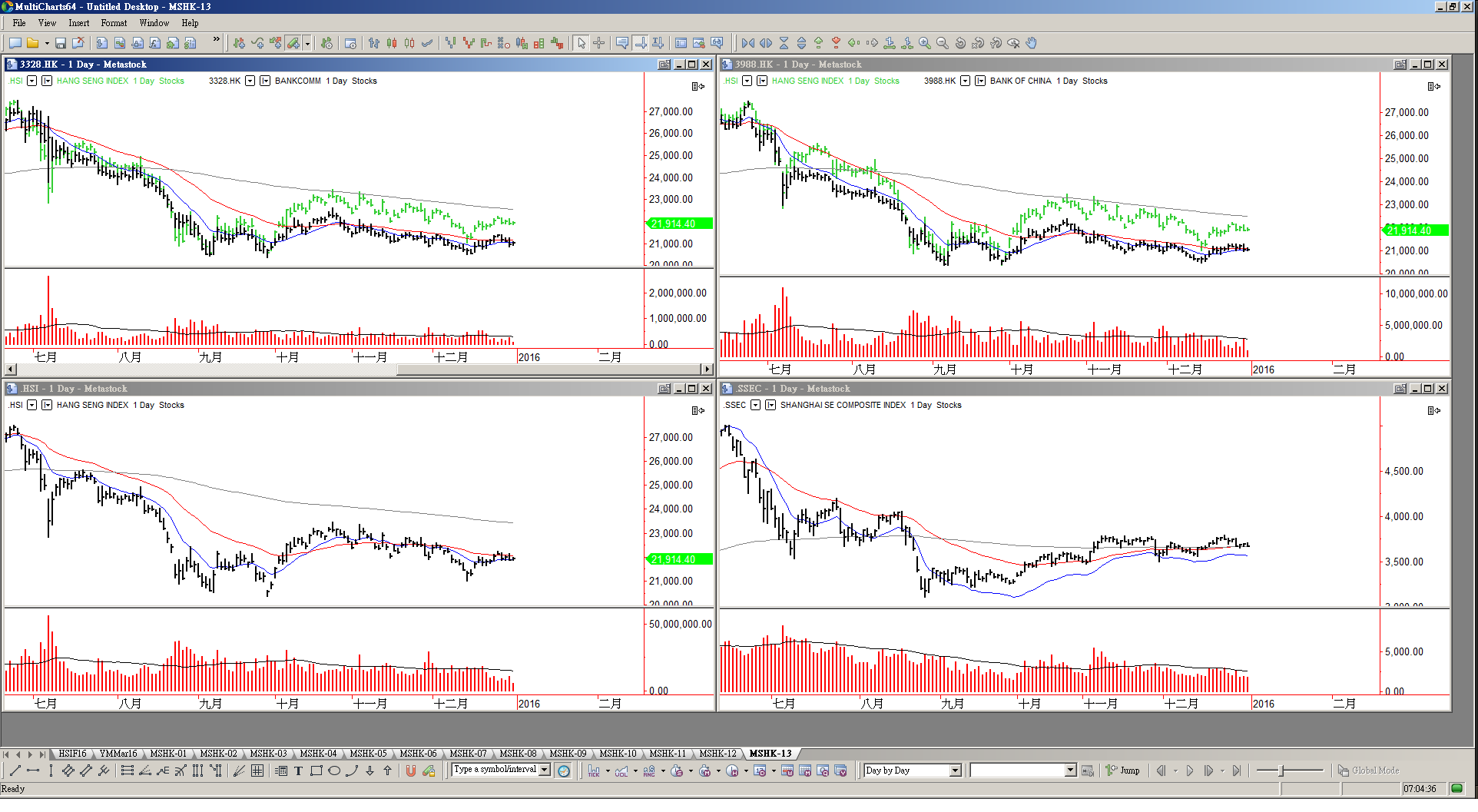Select the crosshair pointer tool

point(599,44)
